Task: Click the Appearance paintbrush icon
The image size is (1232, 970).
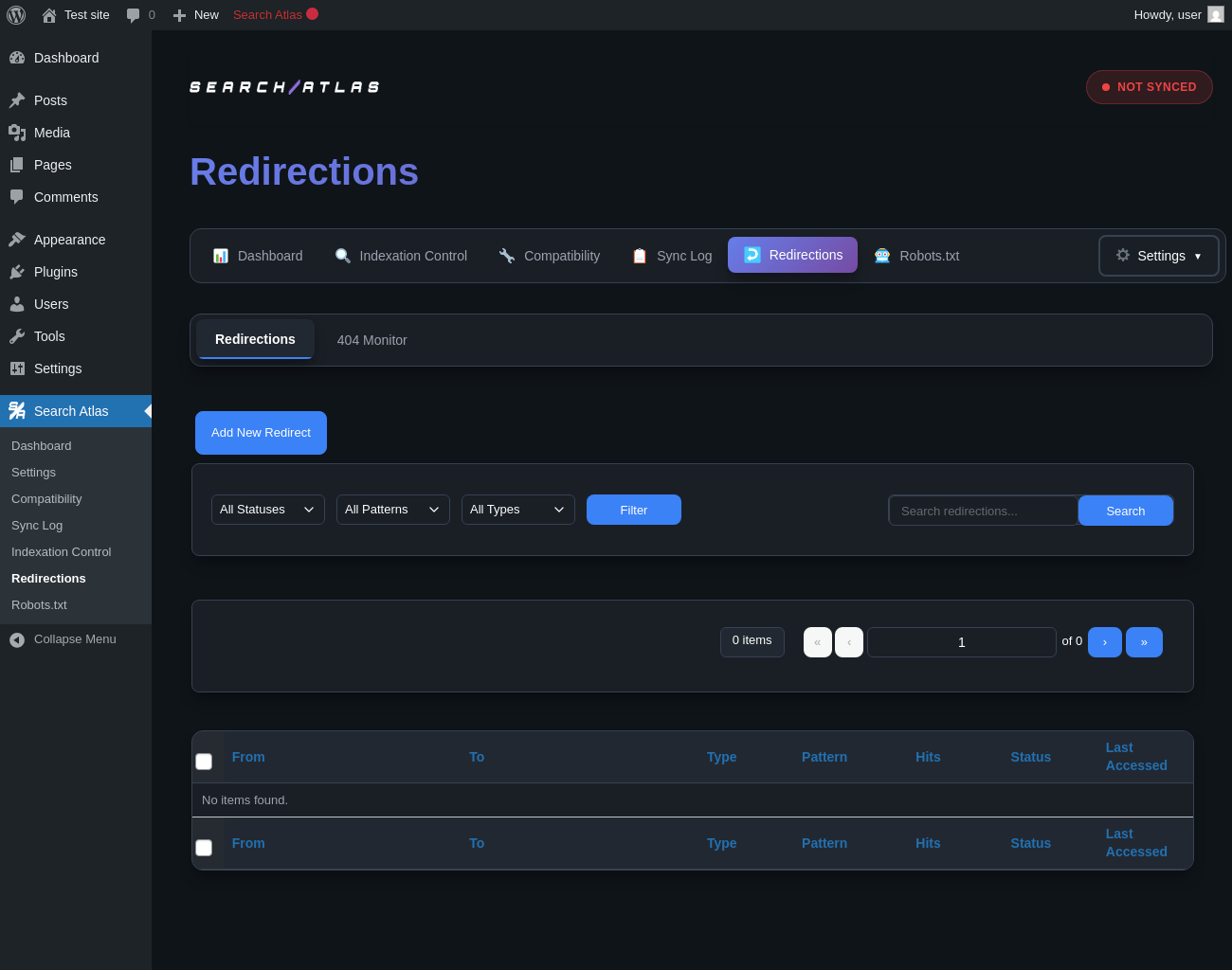Action: pyautogui.click(x=17, y=240)
